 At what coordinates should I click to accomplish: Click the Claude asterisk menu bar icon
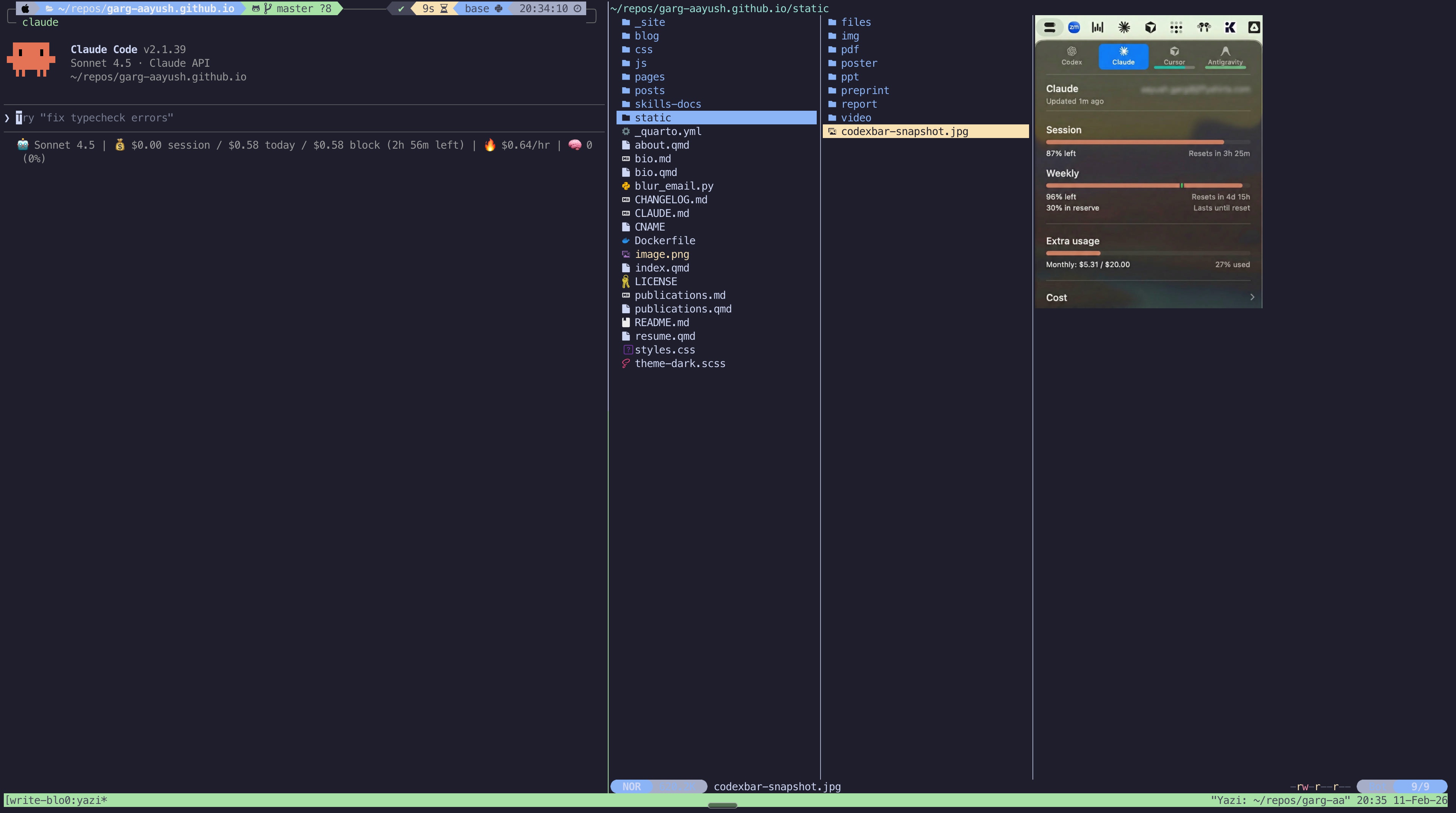pos(1123,27)
